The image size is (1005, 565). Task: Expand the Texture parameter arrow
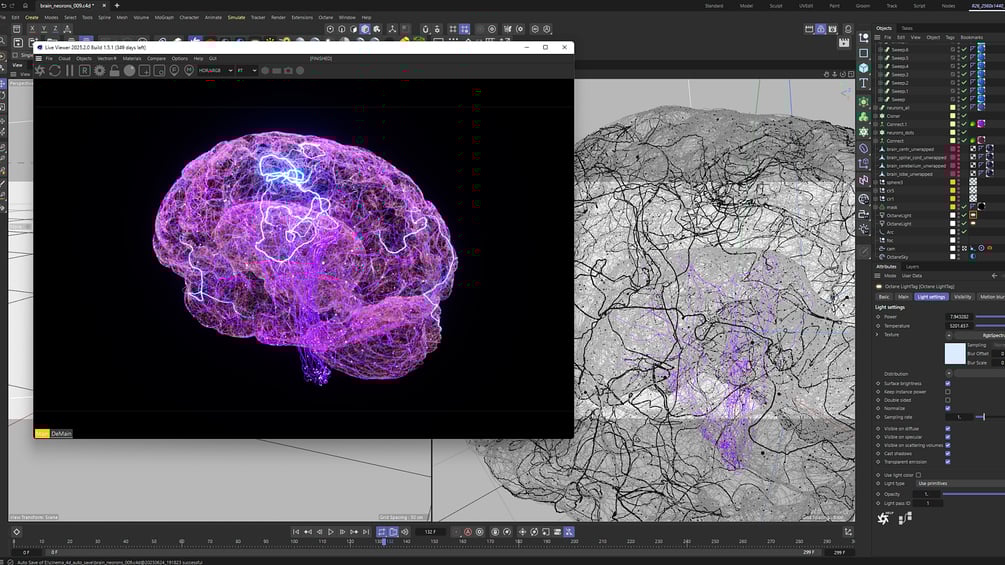pyautogui.click(x=877, y=335)
